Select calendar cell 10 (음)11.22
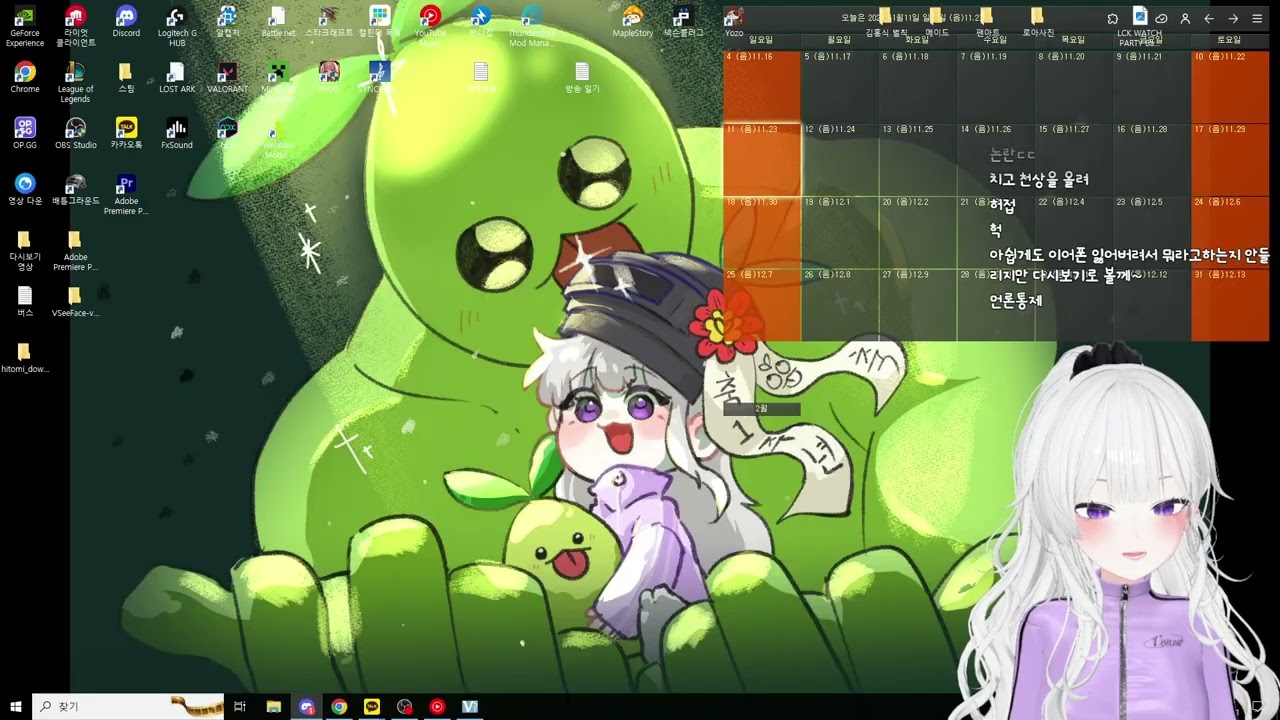This screenshot has height=720, width=1280. pyautogui.click(x=1230, y=86)
